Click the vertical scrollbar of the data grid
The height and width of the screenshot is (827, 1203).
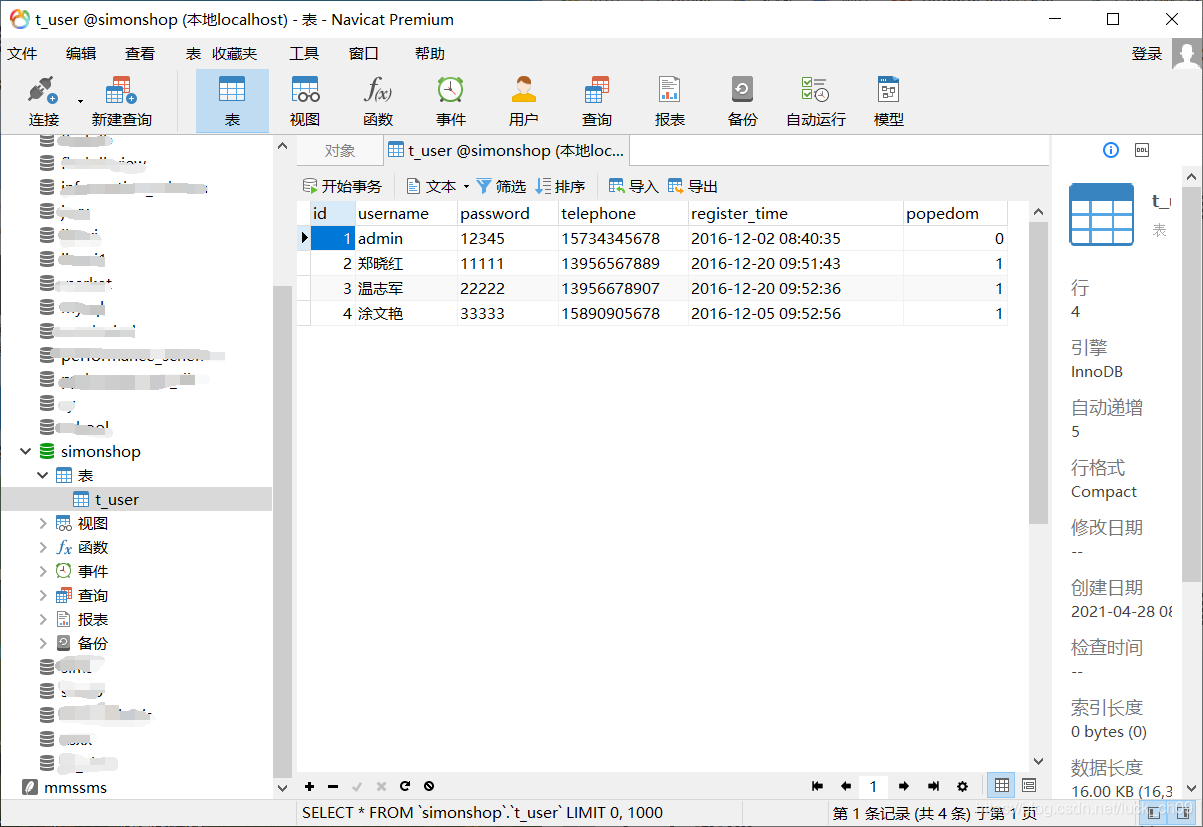point(1038,372)
